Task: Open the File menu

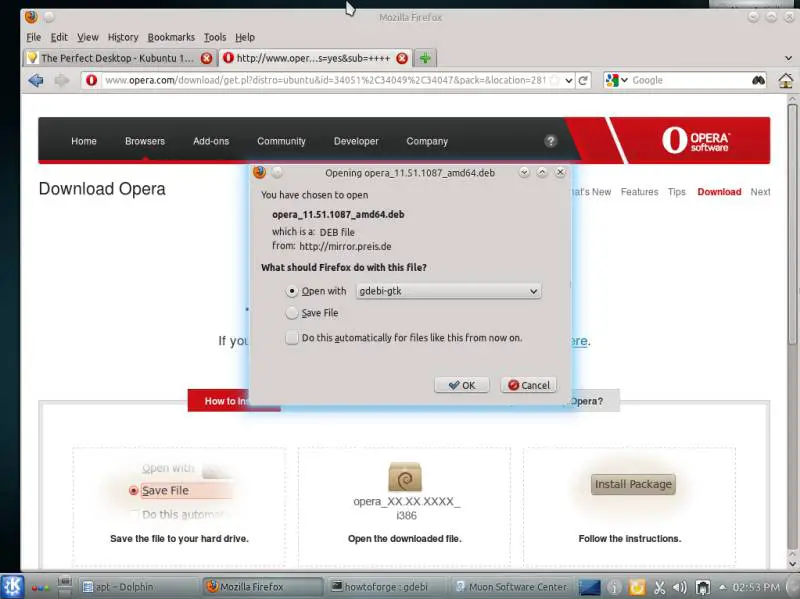Action: pyautogui.click(x=34, y=37)
